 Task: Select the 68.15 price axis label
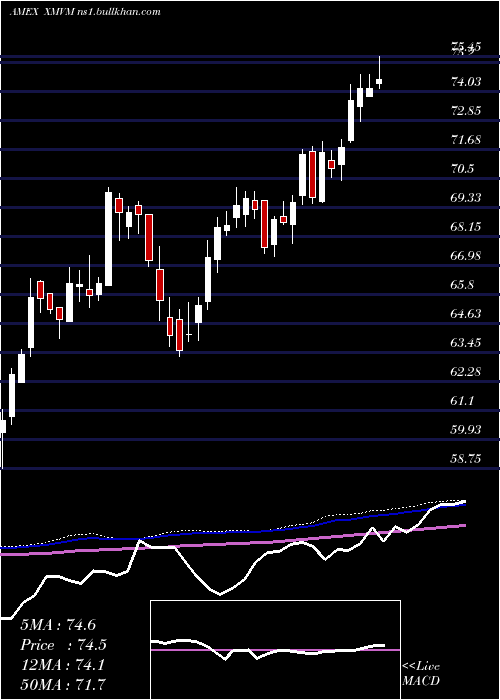point(467,227)
